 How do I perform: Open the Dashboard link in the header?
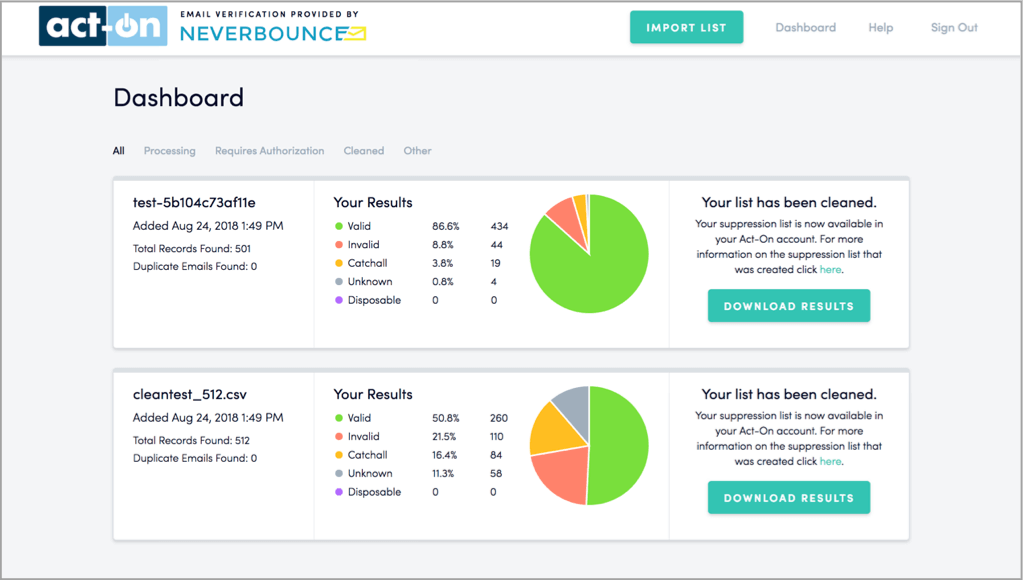point(805,28)
